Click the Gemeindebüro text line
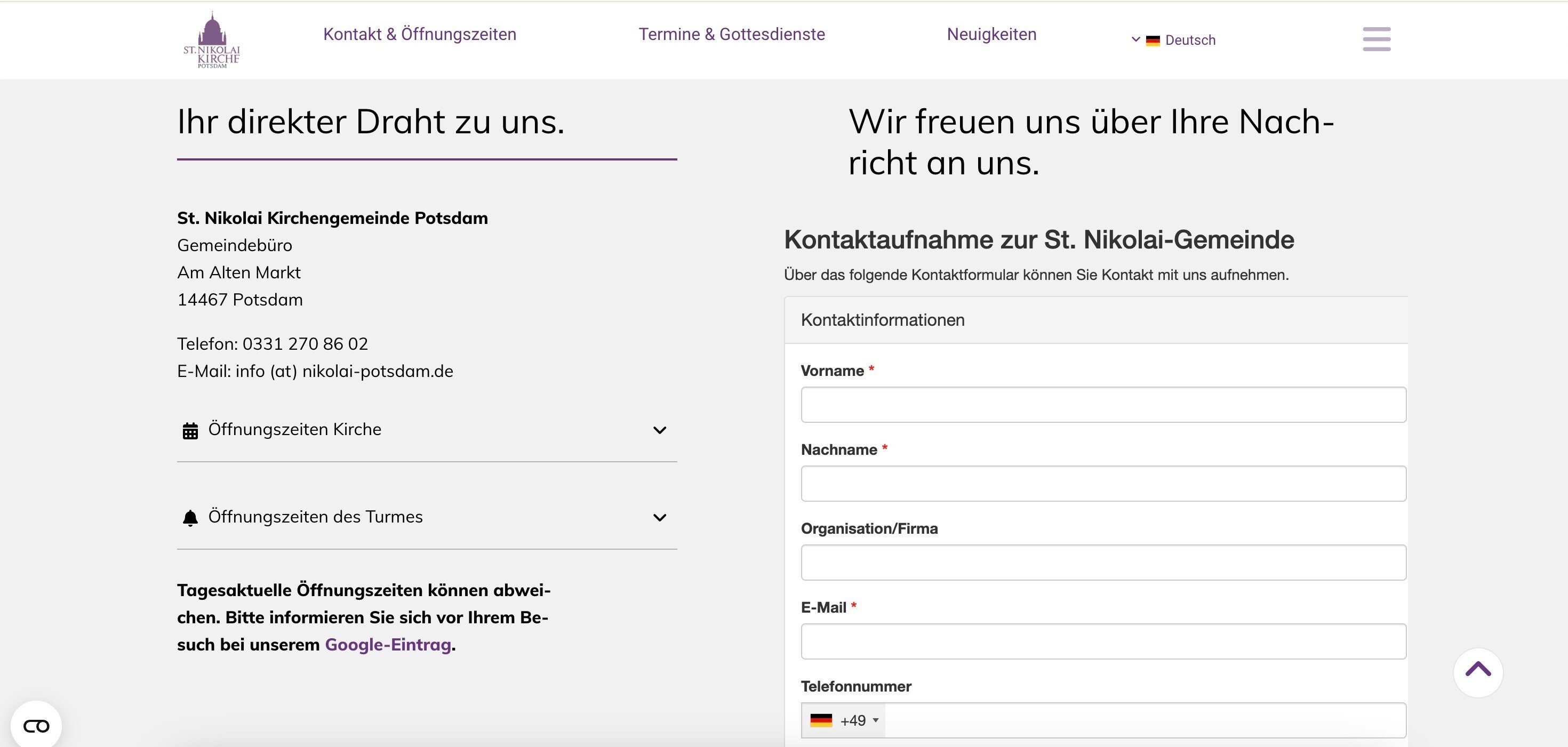The image size is (1568, 747). pyautogui.click(x=234, y=245)
